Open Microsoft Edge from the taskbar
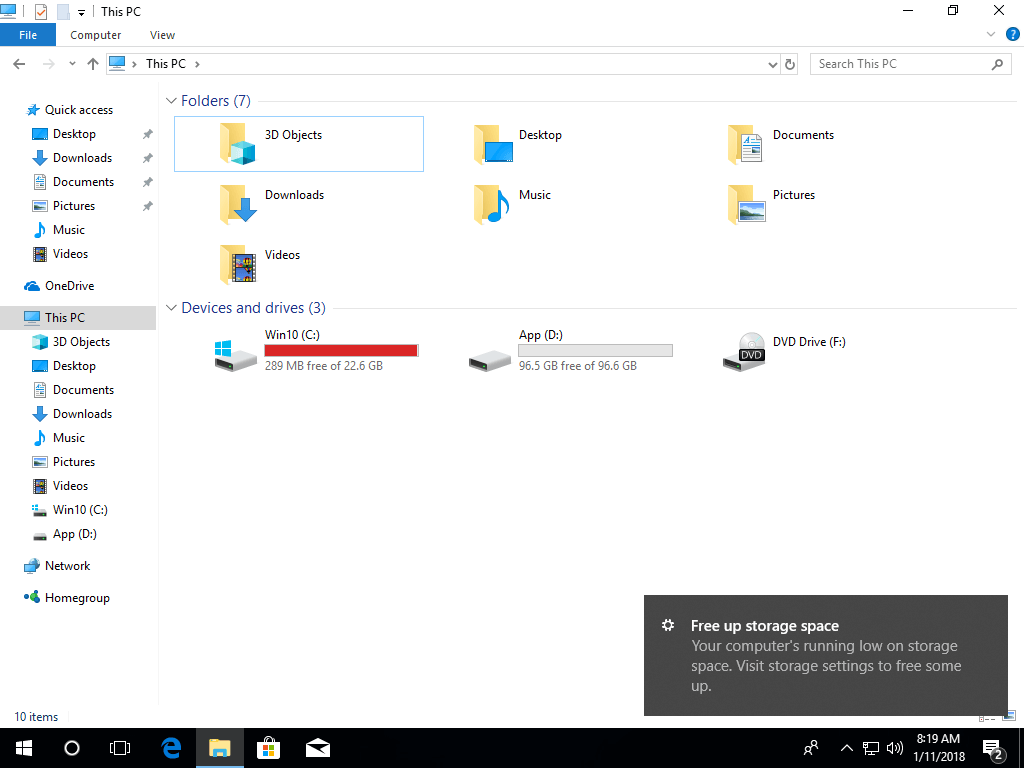 171,747
